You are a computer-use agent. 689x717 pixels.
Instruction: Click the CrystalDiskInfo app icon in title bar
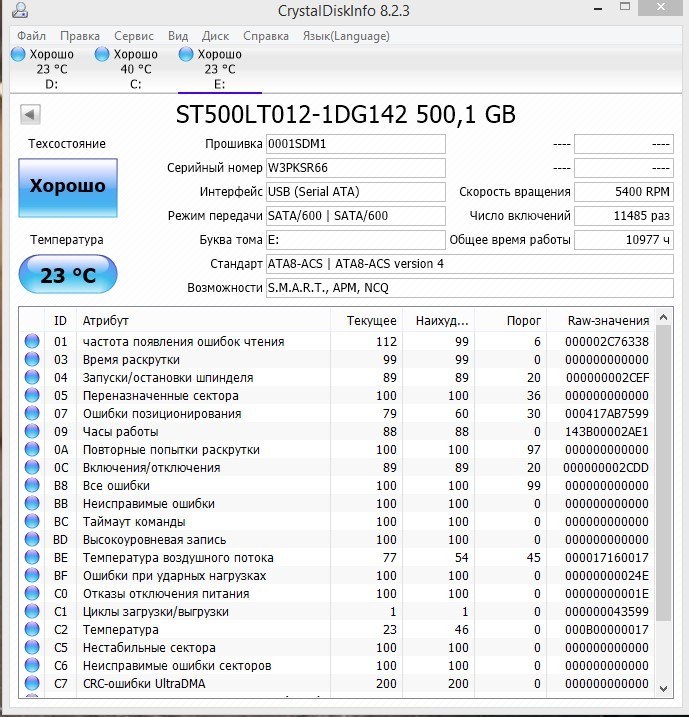[x=20, y=10]
